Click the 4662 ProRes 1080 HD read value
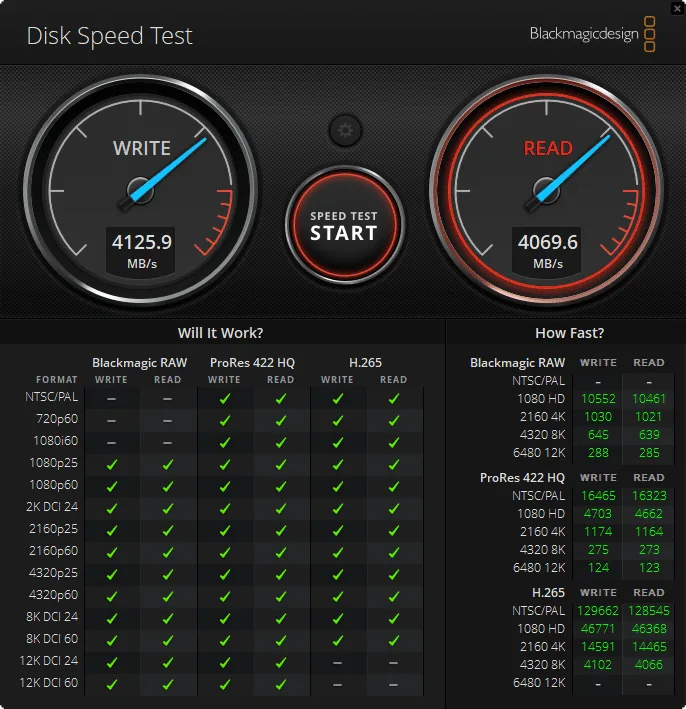Viewport: 686px width, 709px height. pyautogui.click(x=649, y=514)
